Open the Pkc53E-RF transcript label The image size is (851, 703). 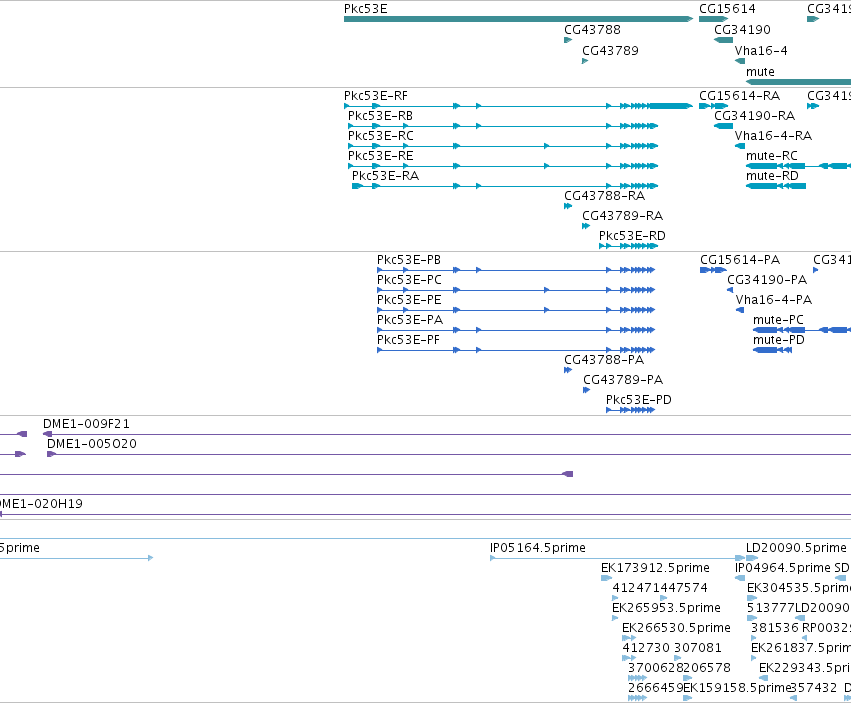click(x=376, y=96)
